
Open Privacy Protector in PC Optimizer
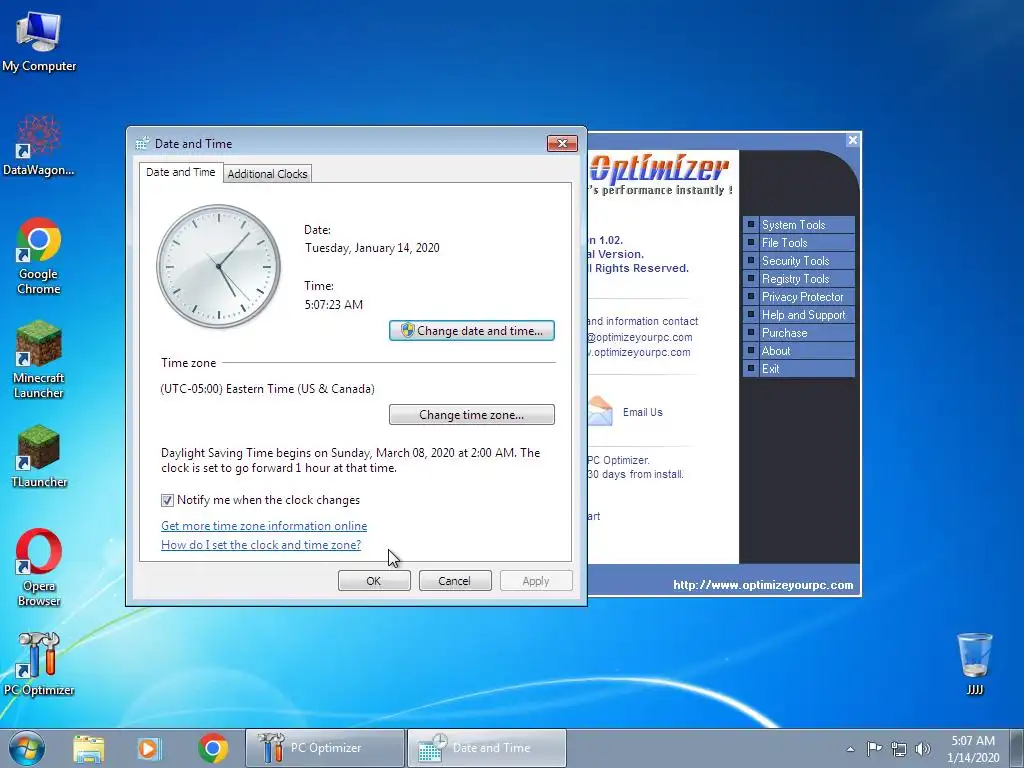[799, 296]
